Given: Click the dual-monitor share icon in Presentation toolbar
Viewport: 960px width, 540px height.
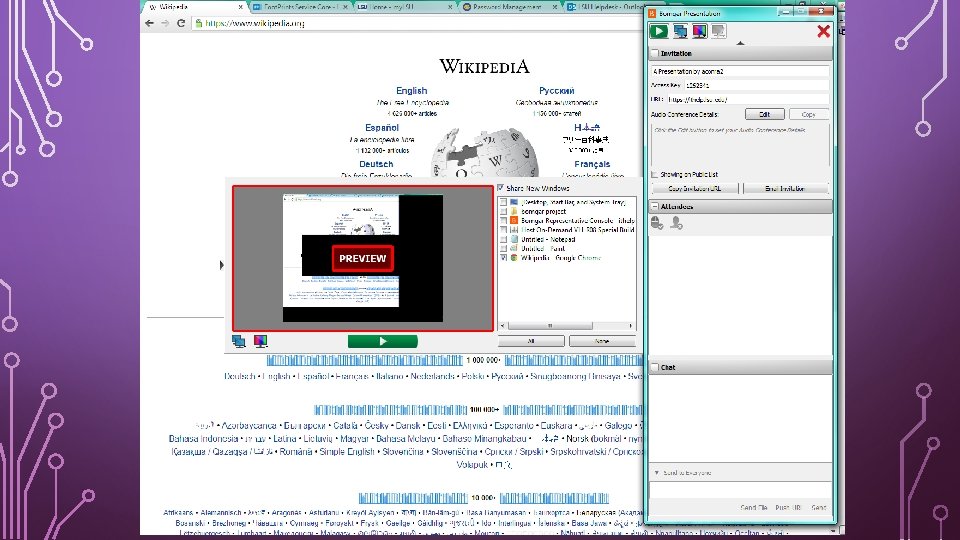Looking at the screenshot, I should (680, 31).
